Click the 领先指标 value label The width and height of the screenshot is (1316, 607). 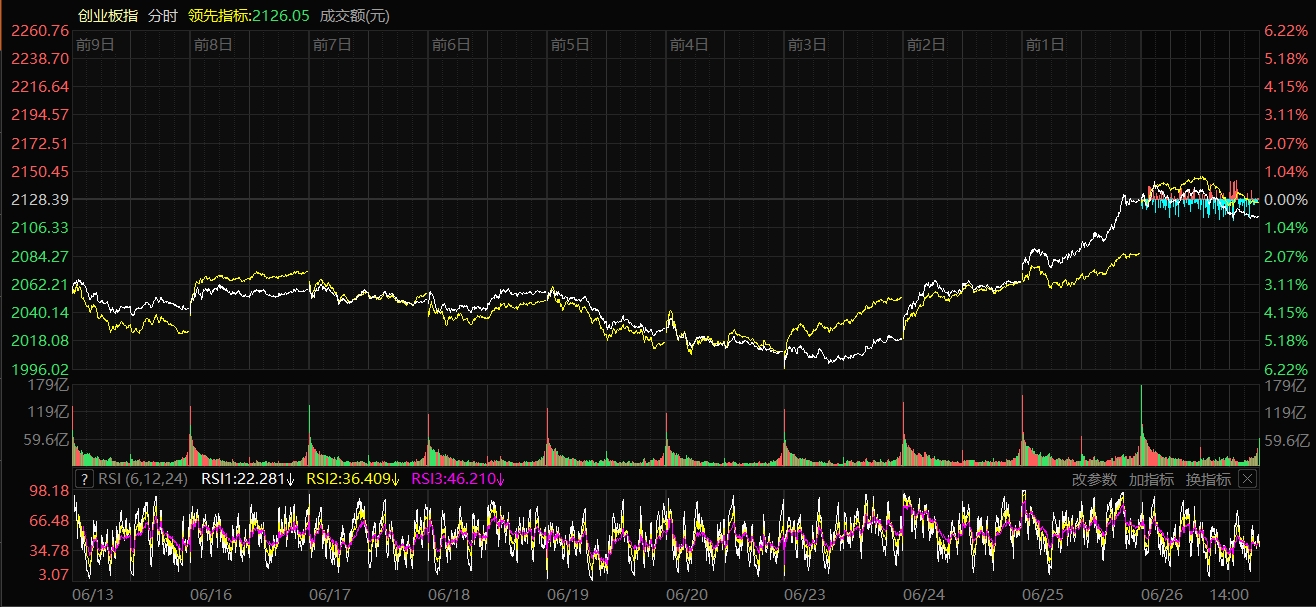248,15
